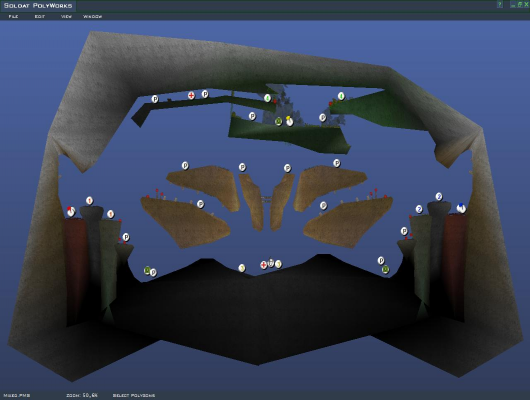Select the P spawn above the short right pillar
Viewport: 530px width, 400px height.
tap(404, 231)
